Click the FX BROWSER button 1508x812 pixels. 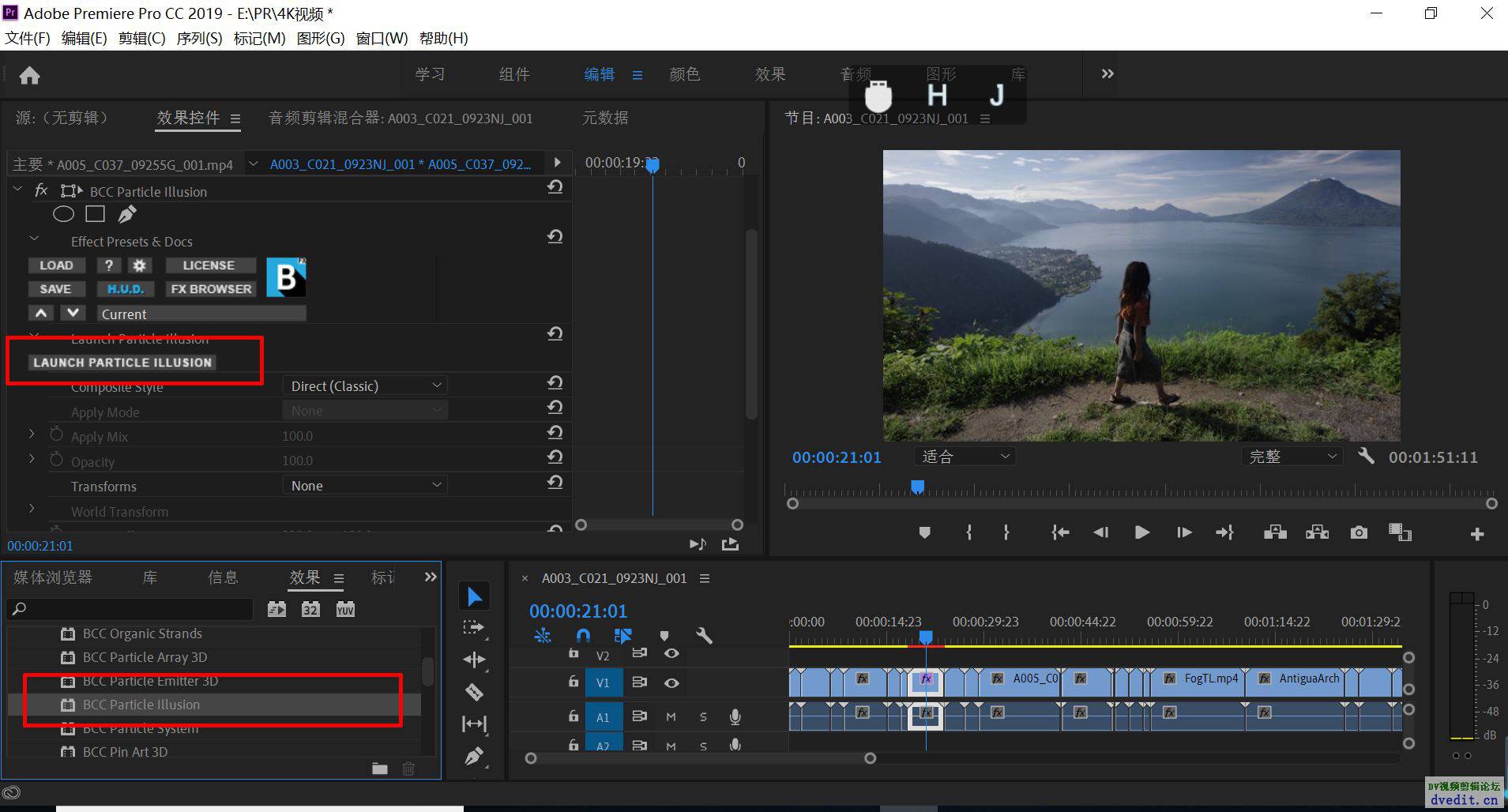[x=211, y=289]
